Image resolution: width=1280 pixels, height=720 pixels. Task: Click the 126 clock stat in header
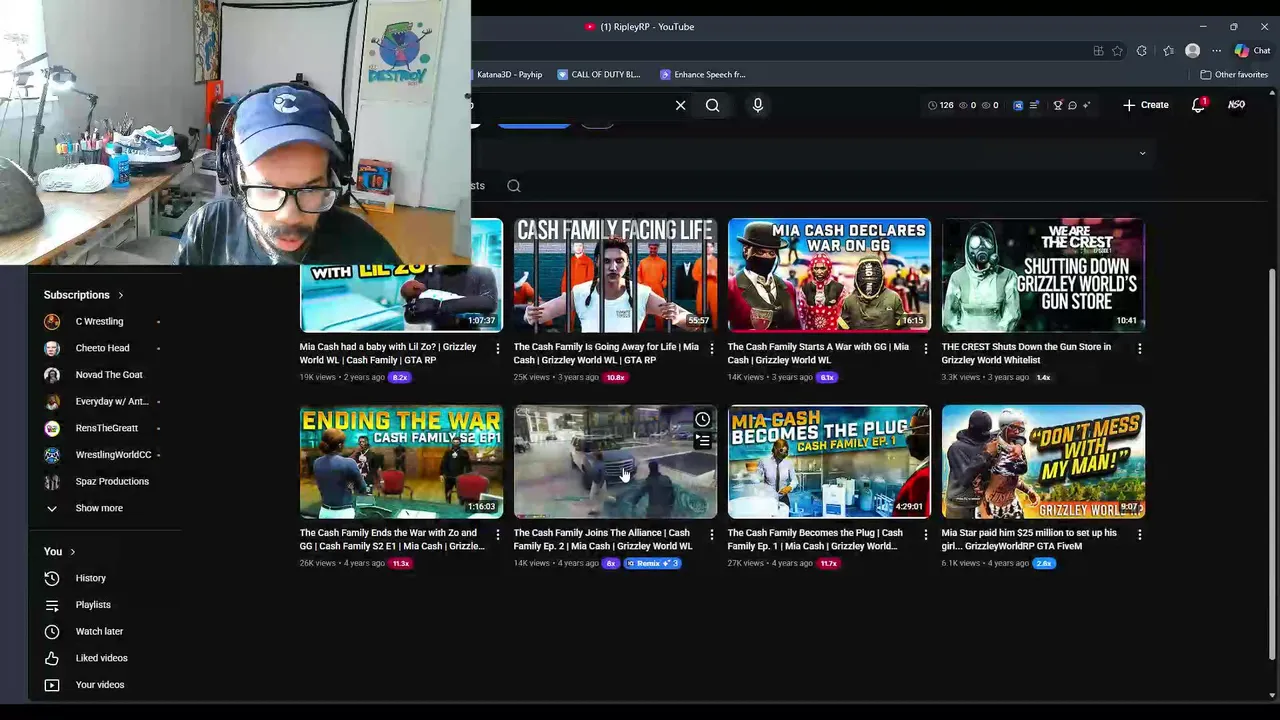(940, 105)
